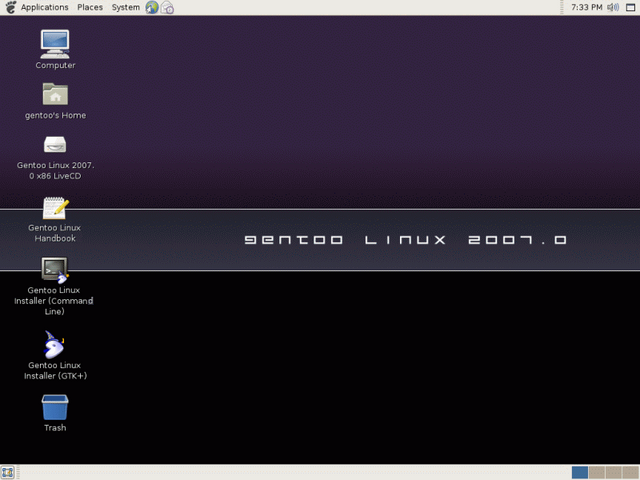Click the "Trash" label text
Viewport: 640px width, 480px height.
click(x=55, y=428)
